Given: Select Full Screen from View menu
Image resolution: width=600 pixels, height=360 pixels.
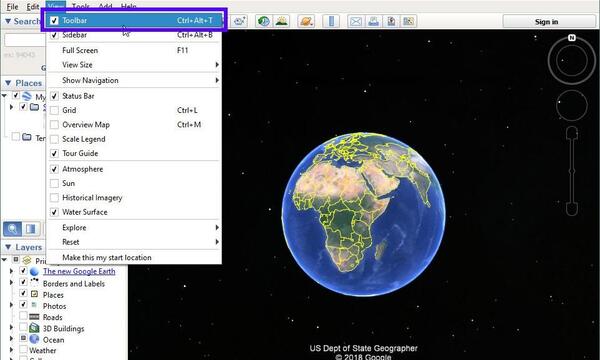Looking at the screenshot, I should click(x=134, y=50).
